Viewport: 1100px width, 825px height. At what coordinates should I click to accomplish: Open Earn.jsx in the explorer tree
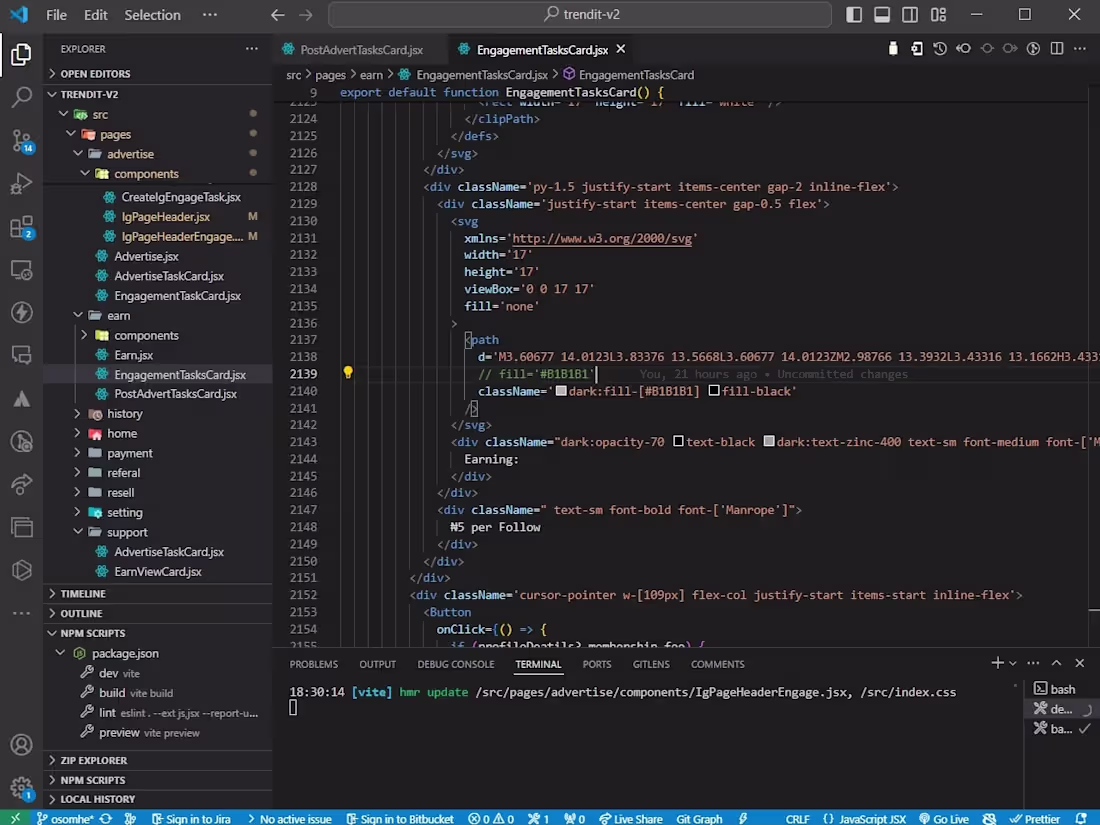click(133, 355)
